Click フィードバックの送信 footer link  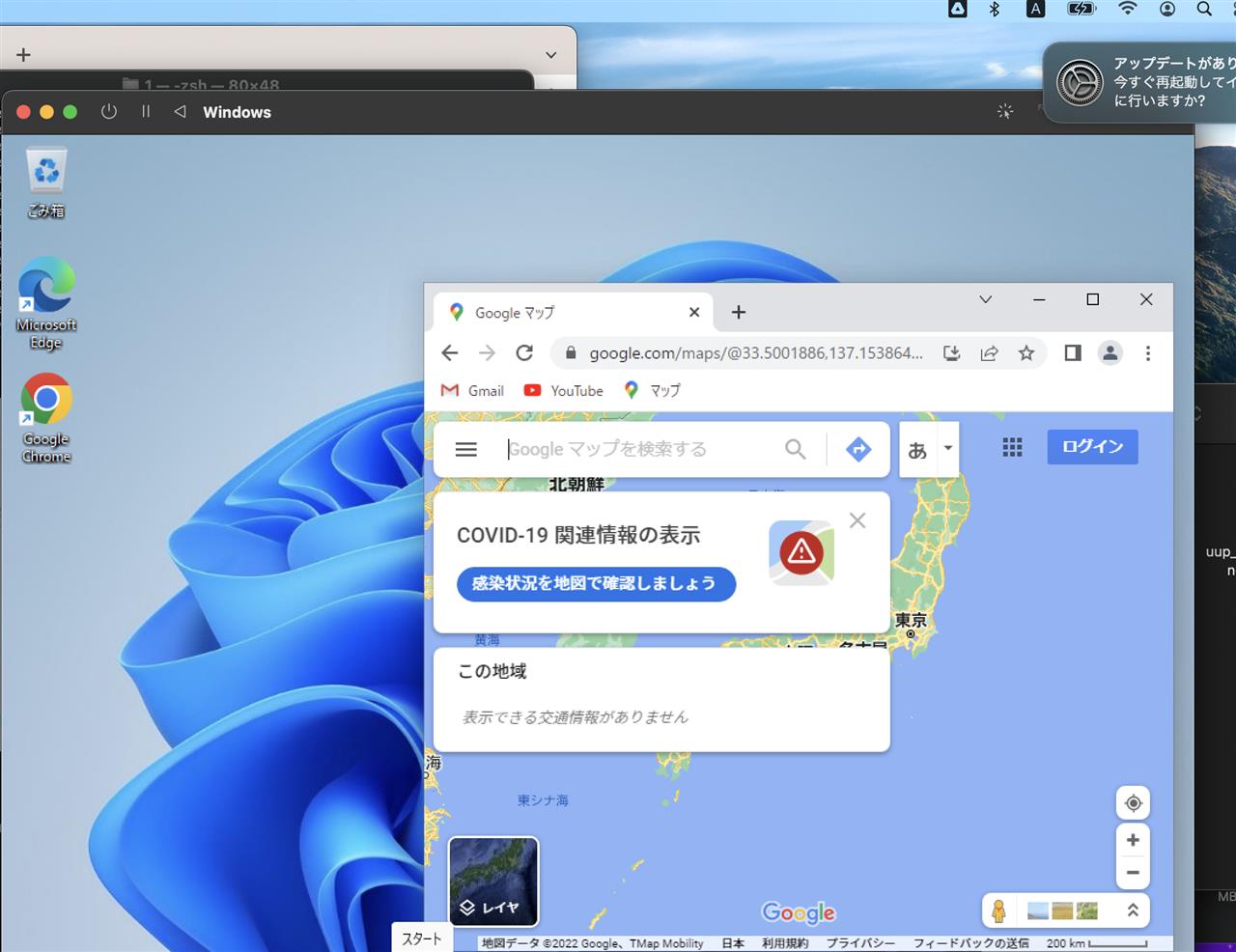point(970,943)
